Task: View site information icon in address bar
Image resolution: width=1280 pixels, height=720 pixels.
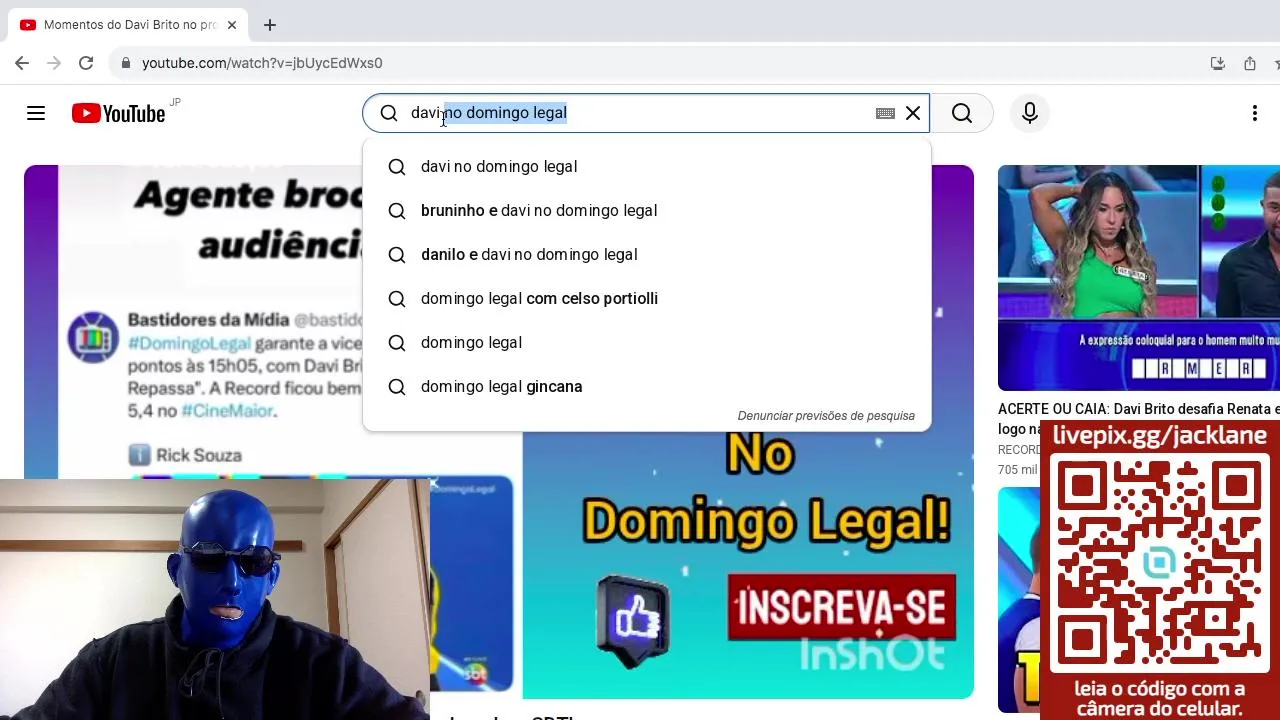Action: click(x=125, y=63)
